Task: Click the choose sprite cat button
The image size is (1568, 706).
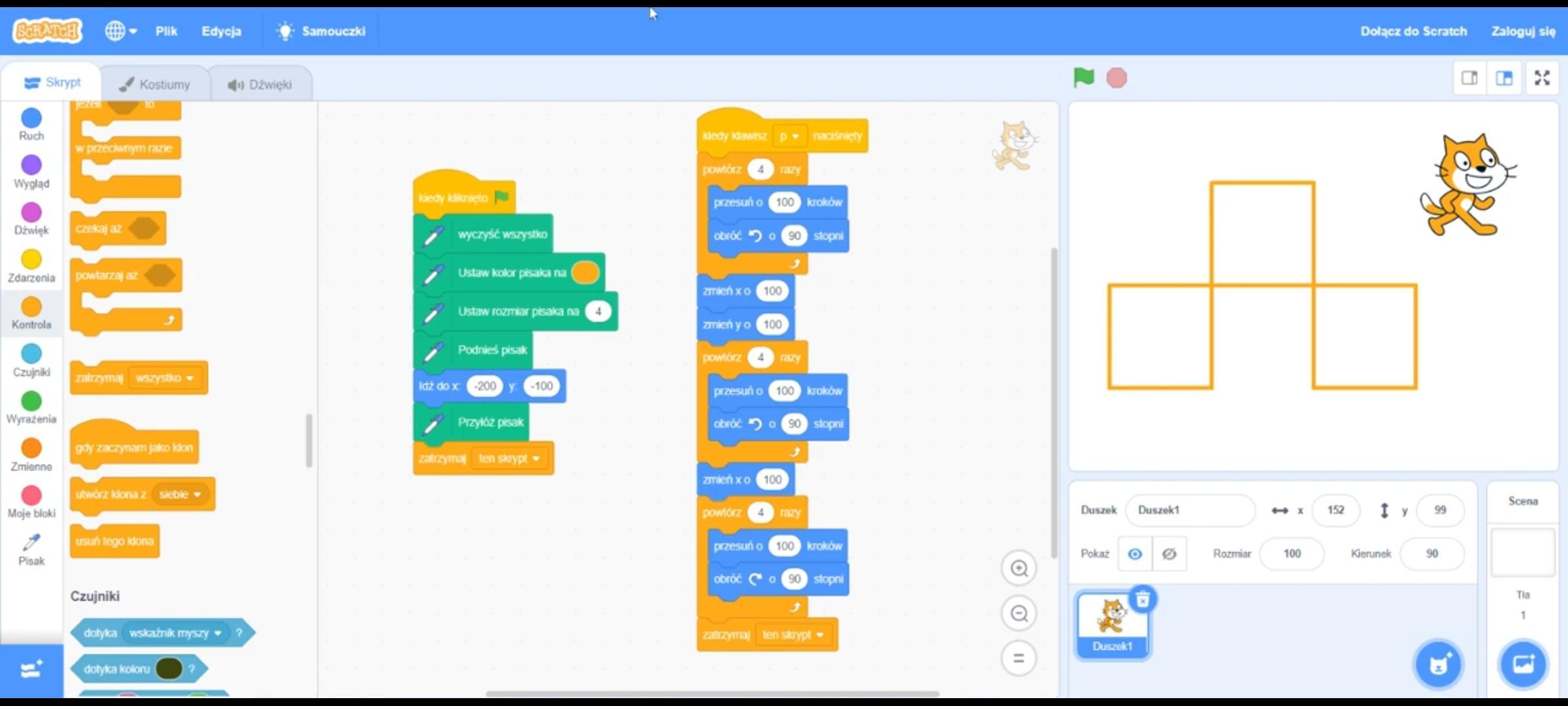Action: (x=1439, y=665)
